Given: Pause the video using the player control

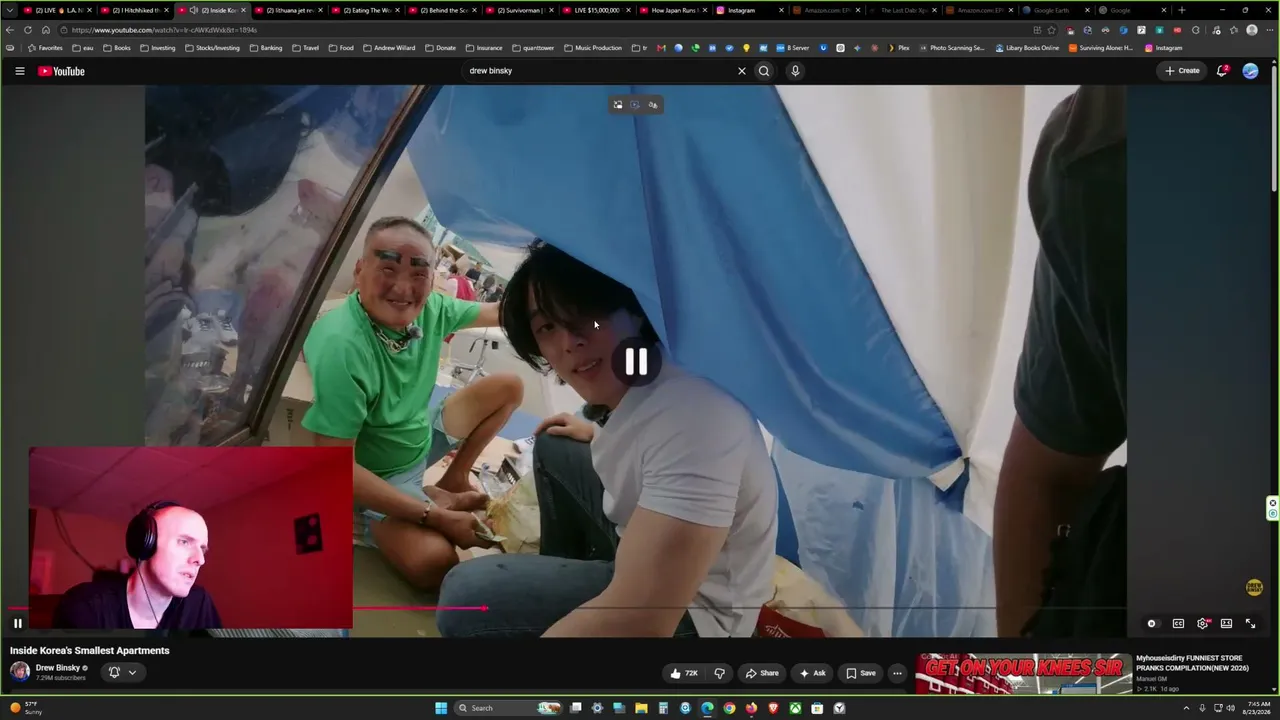Looking at the screenshot, I should click(x=18, y=623).
